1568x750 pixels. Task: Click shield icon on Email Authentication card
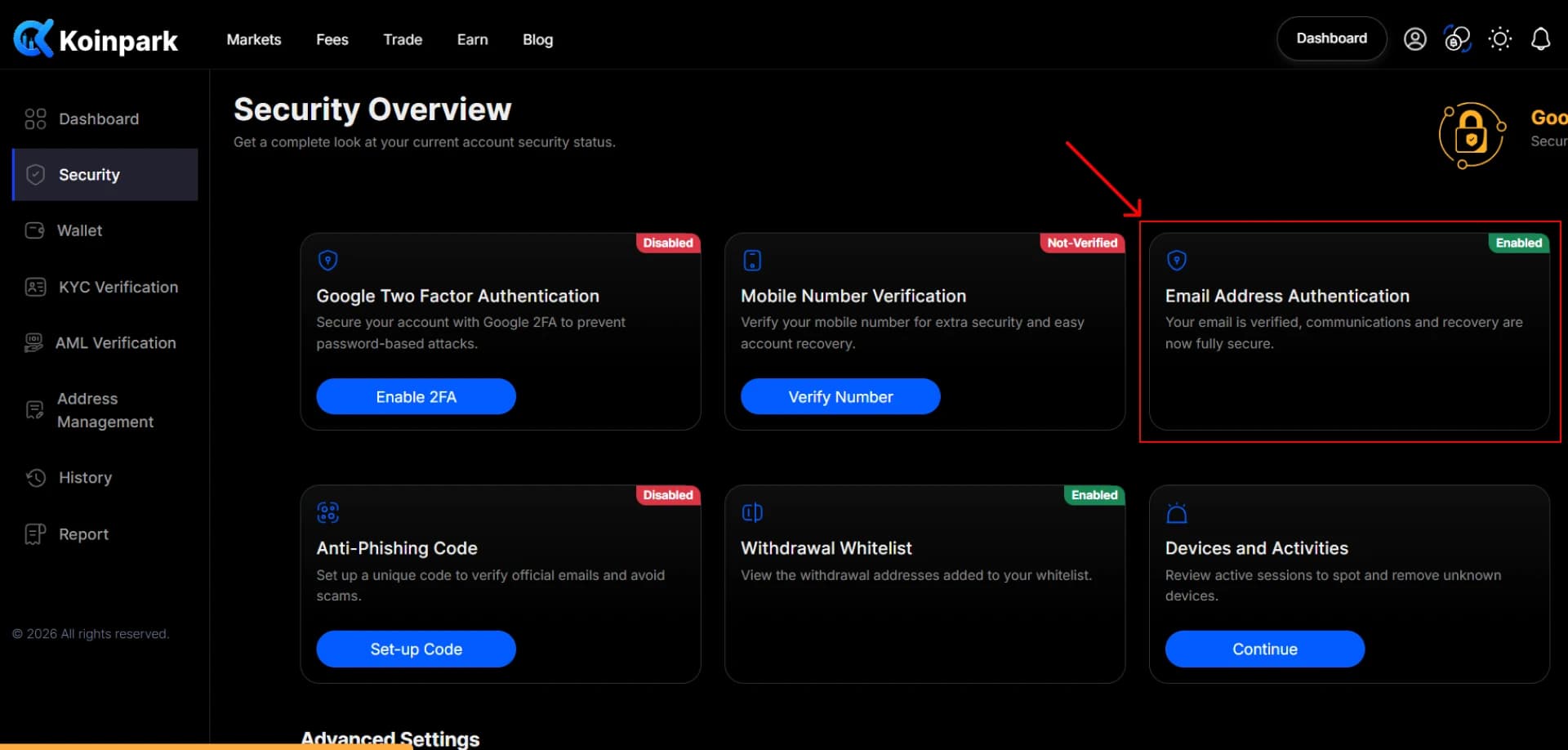1177,261
